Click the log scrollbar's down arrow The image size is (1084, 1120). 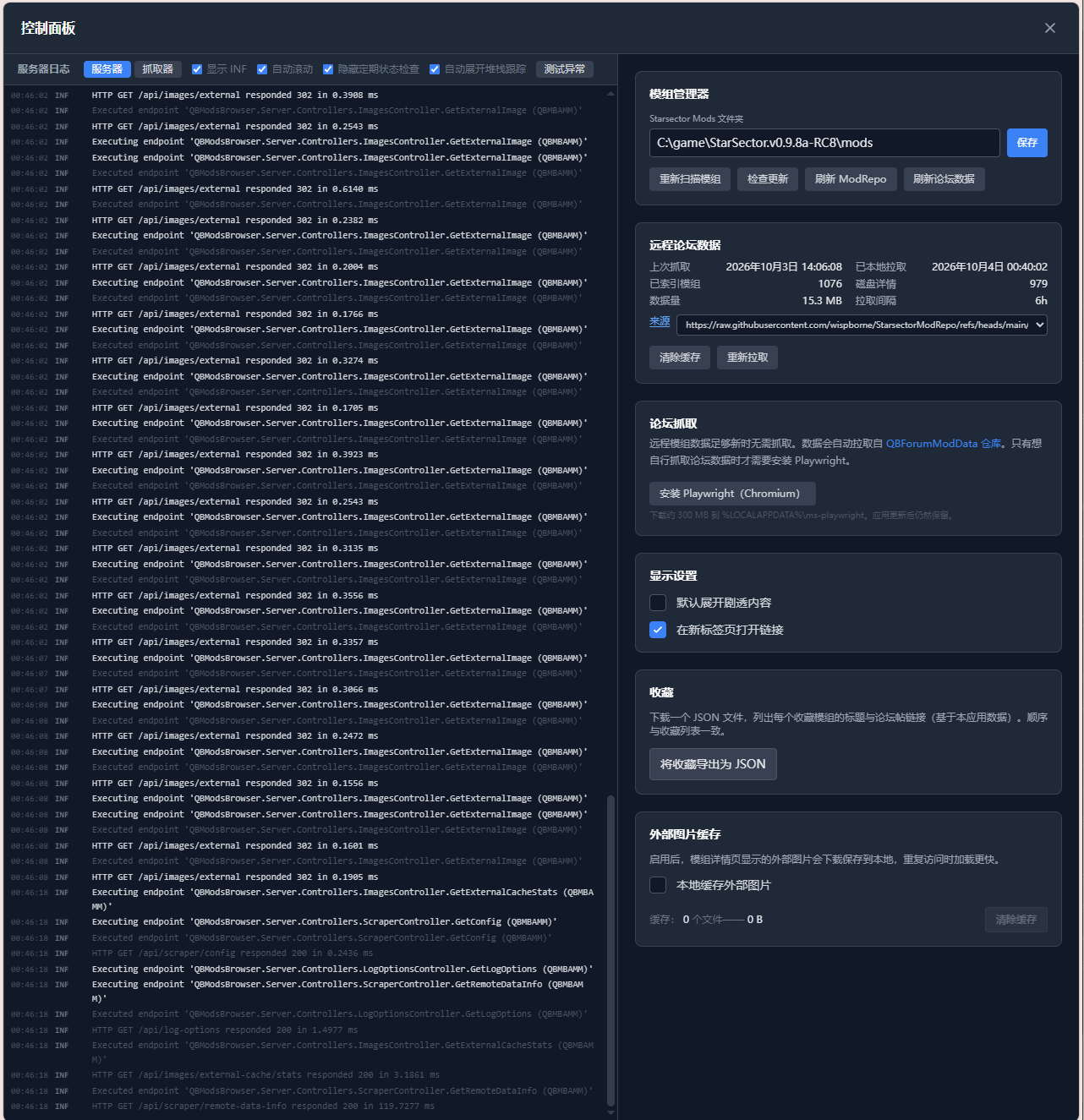[x=611, y=1113]
